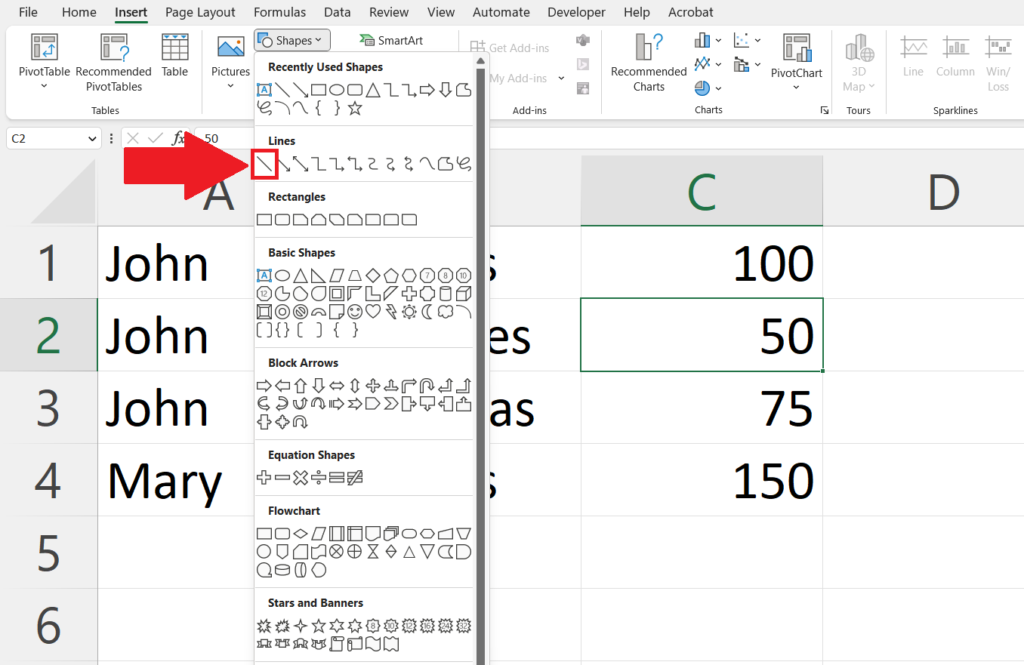Click the shapes gallery scrollbar
This screenshot has height=665, width=1024.
pos(481,359)
